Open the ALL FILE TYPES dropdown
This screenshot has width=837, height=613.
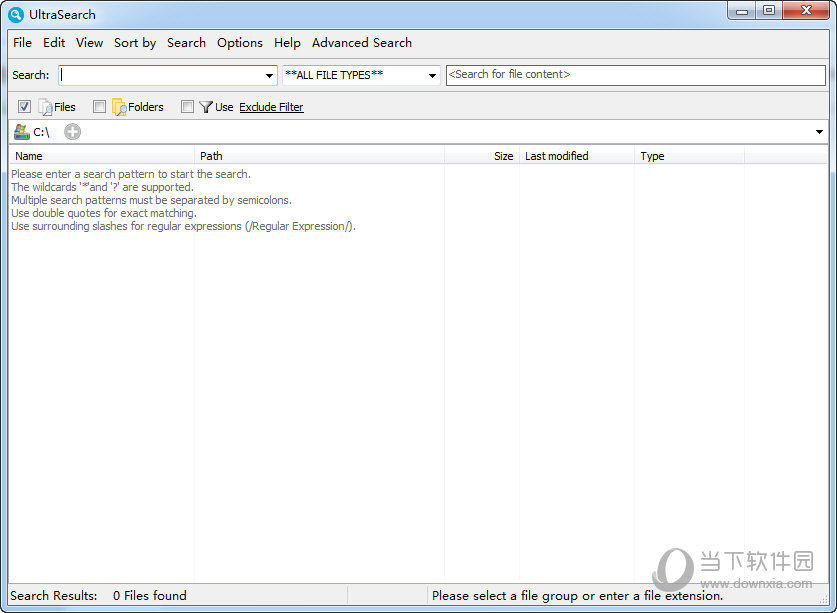[x=432, y=75]
